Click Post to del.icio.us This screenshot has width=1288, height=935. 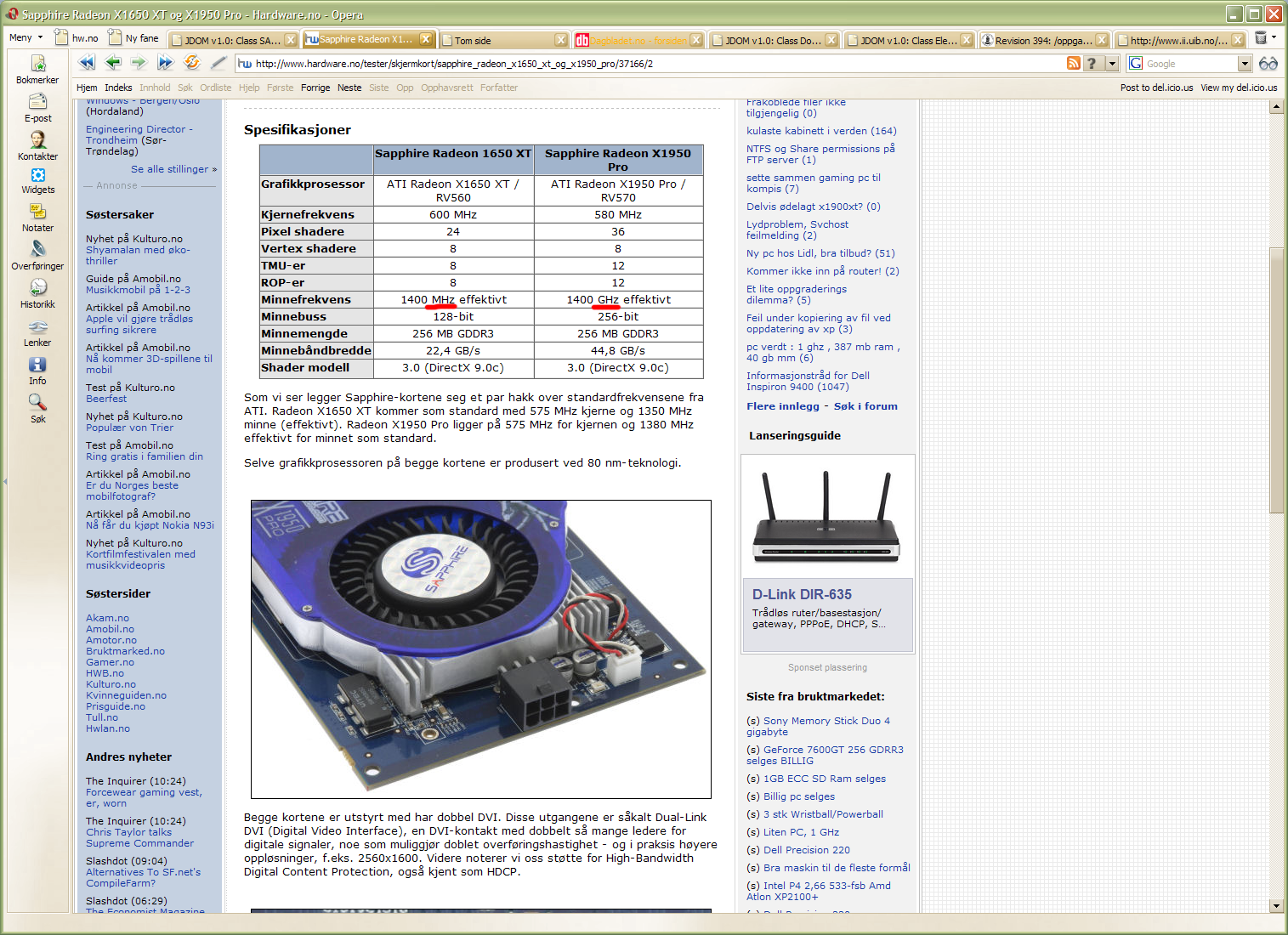[x=1156, y=88]
